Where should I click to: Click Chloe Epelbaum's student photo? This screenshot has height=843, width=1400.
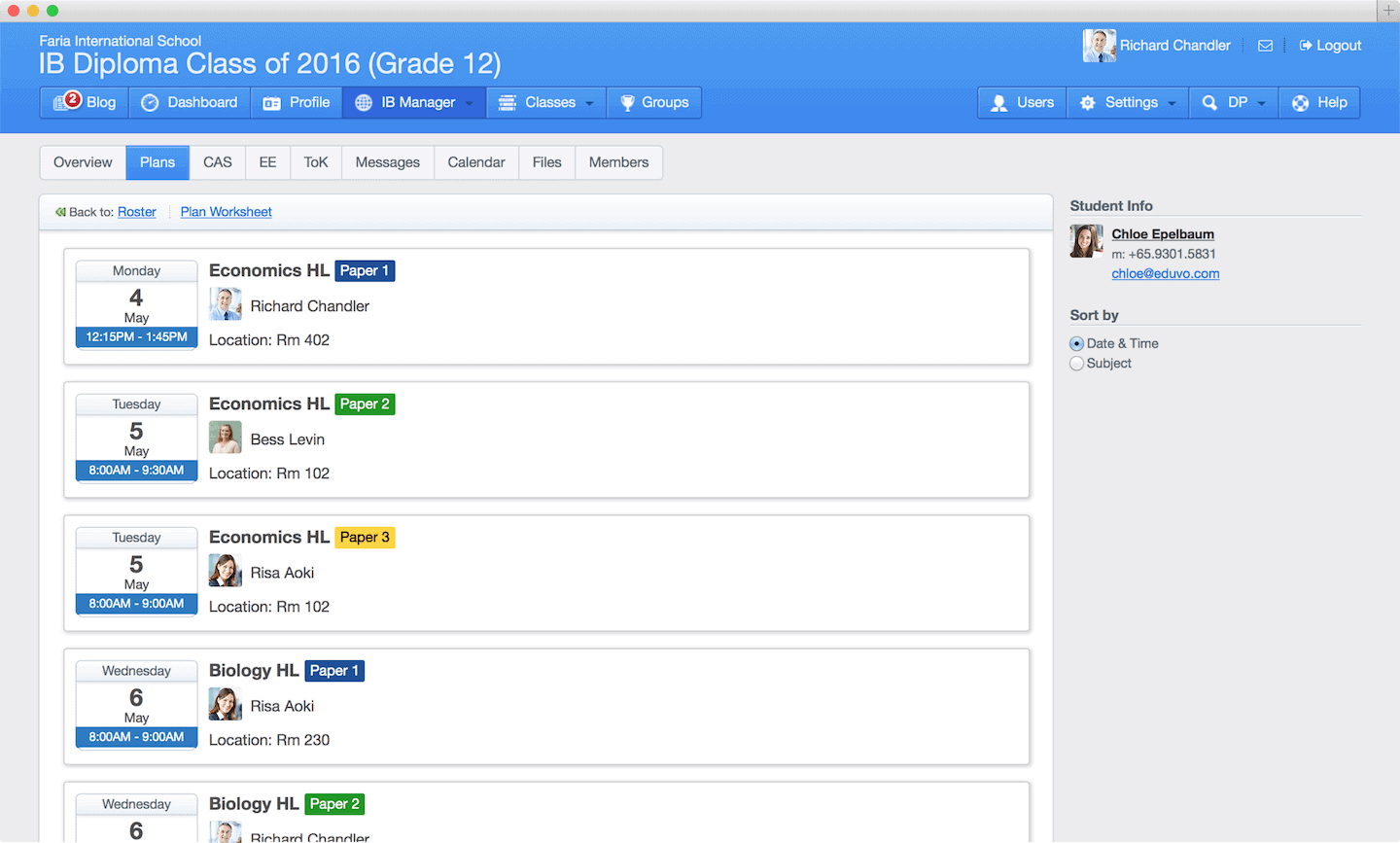coord(1086,241)
